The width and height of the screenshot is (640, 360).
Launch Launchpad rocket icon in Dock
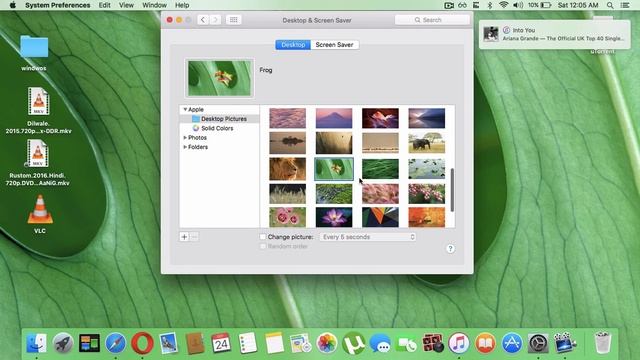point(63,343)
